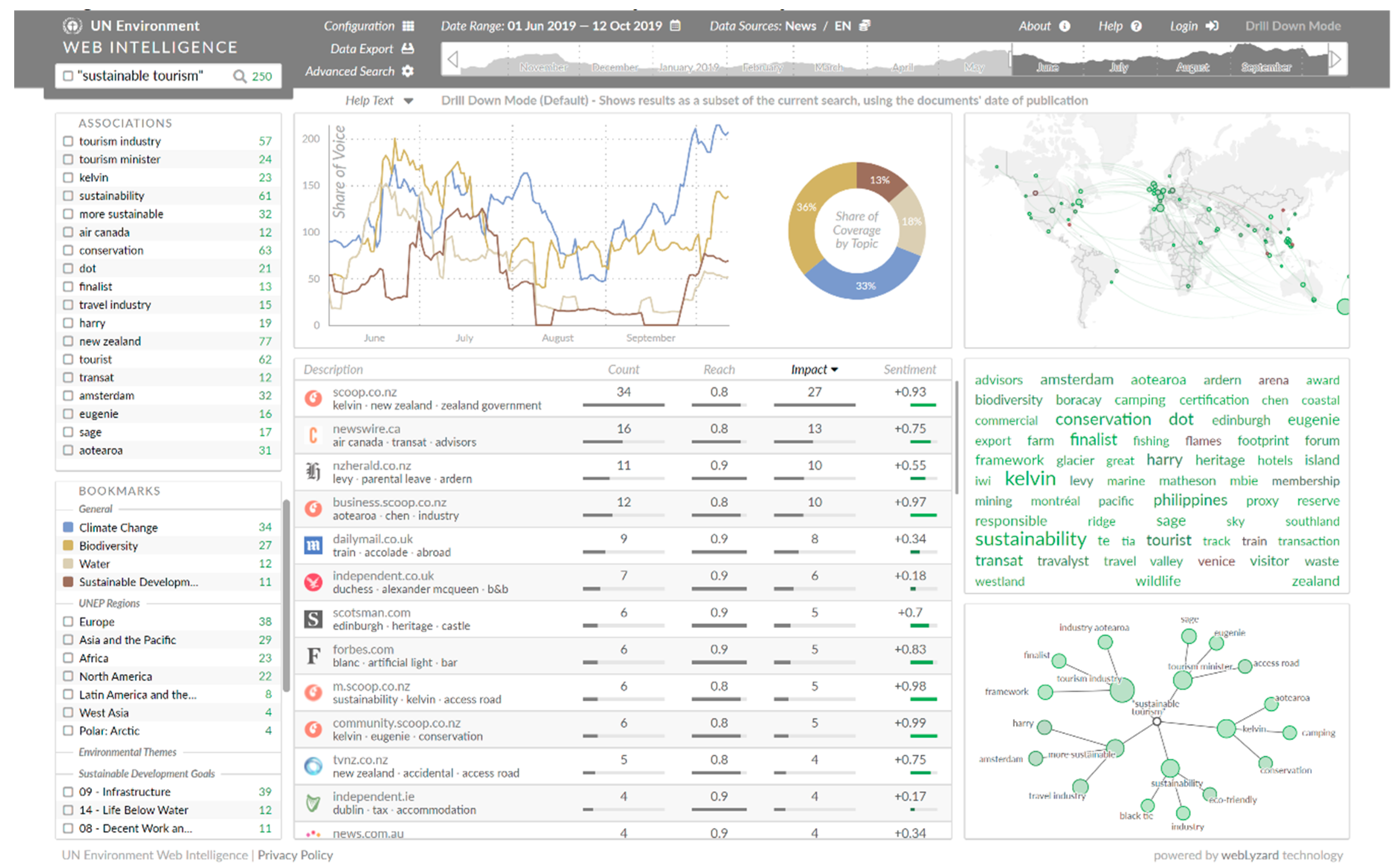Screen dimensions: 1400x868
Task: Collapse the General bookmarks section
Action: click(x=95, y=509)
